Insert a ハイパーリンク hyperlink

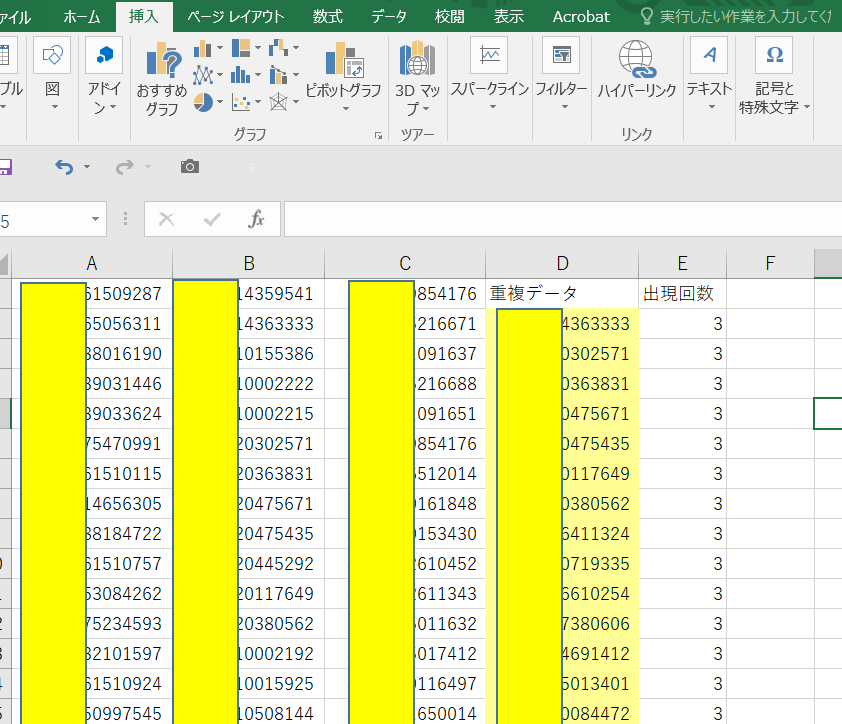(637, 70)
